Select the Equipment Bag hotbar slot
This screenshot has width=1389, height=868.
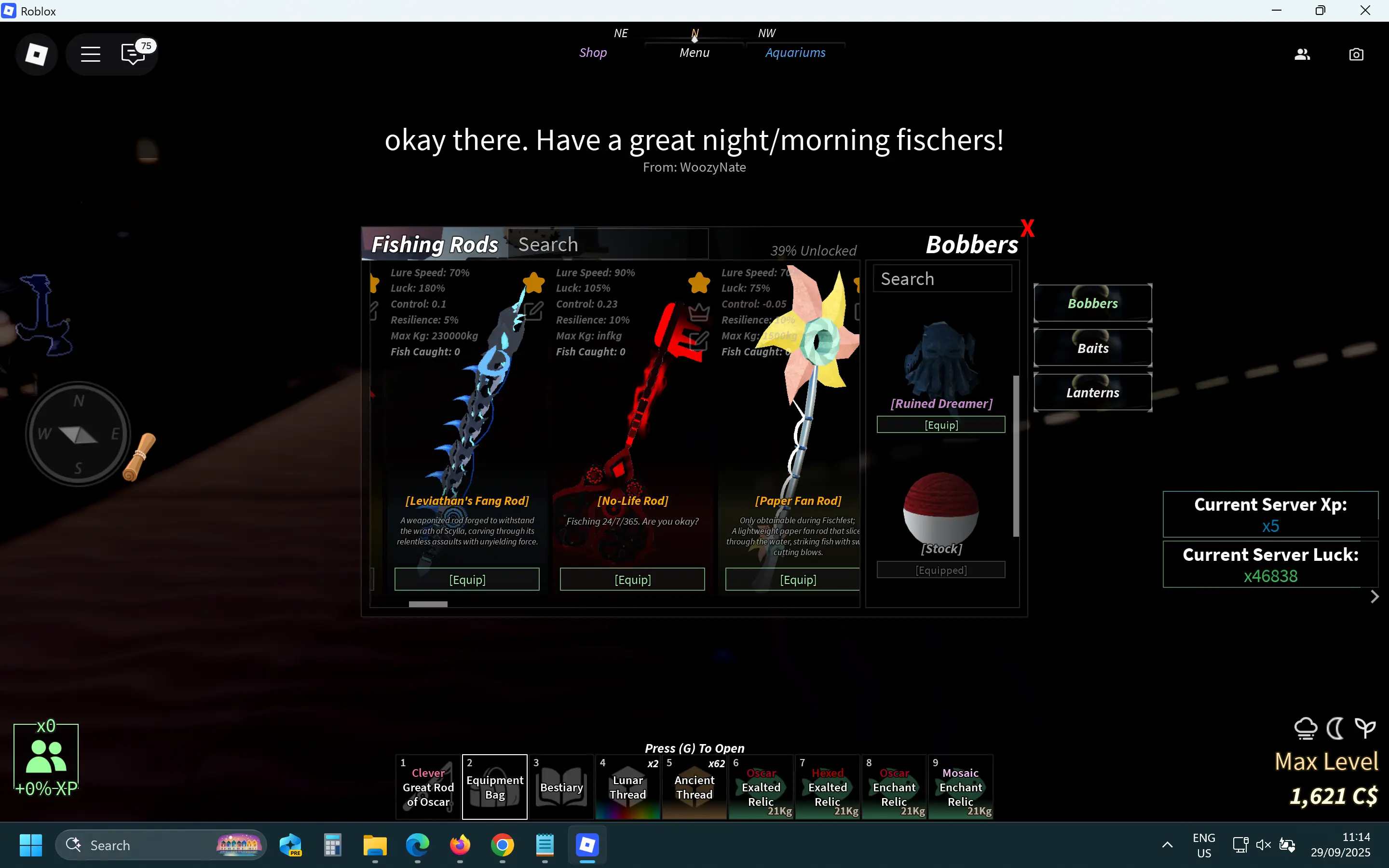[x=494, y=787]
